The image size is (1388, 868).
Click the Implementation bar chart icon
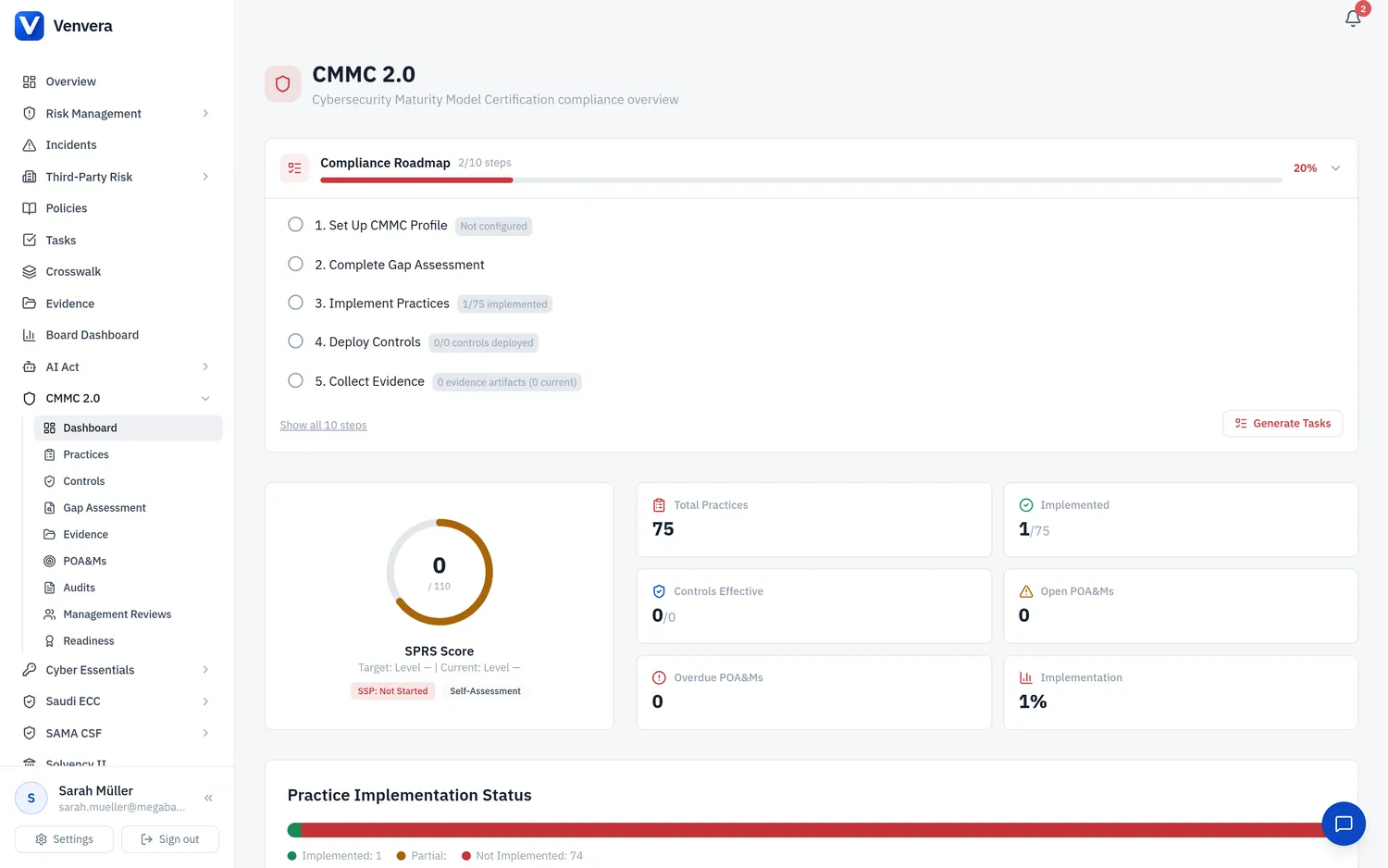1026,677
